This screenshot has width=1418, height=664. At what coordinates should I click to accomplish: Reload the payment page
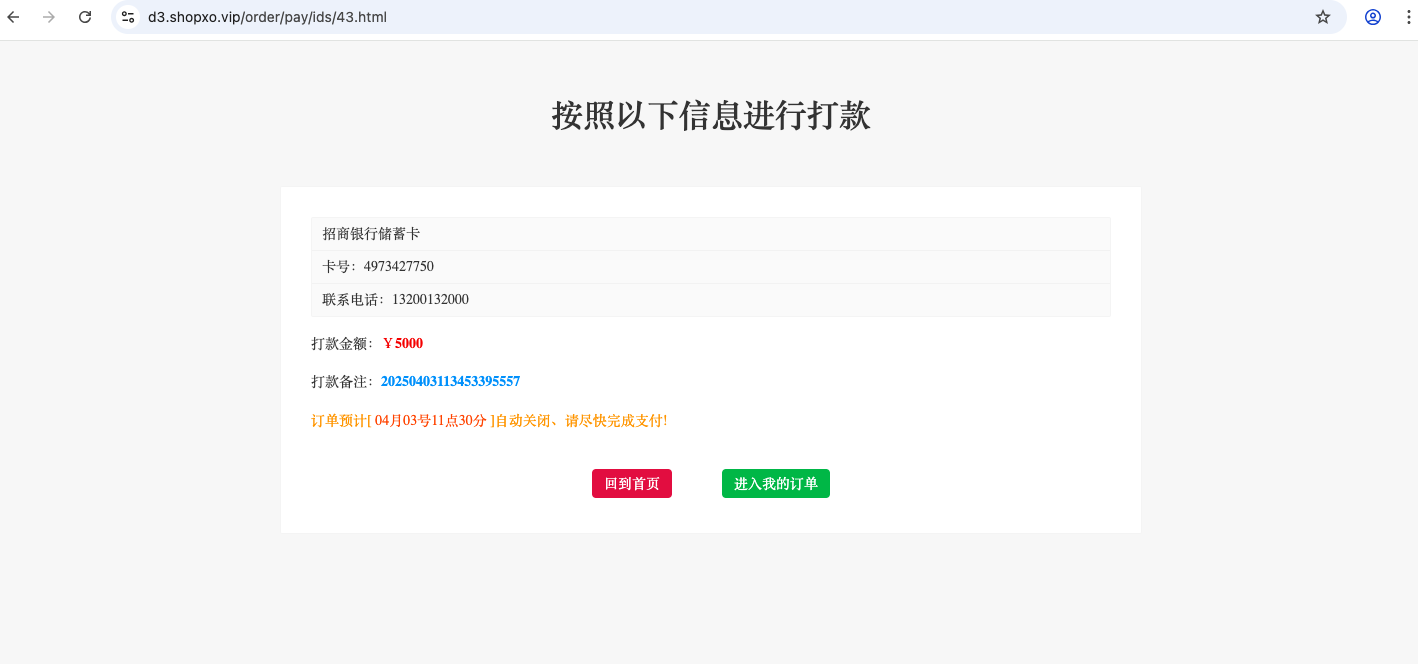pos(85,17)
